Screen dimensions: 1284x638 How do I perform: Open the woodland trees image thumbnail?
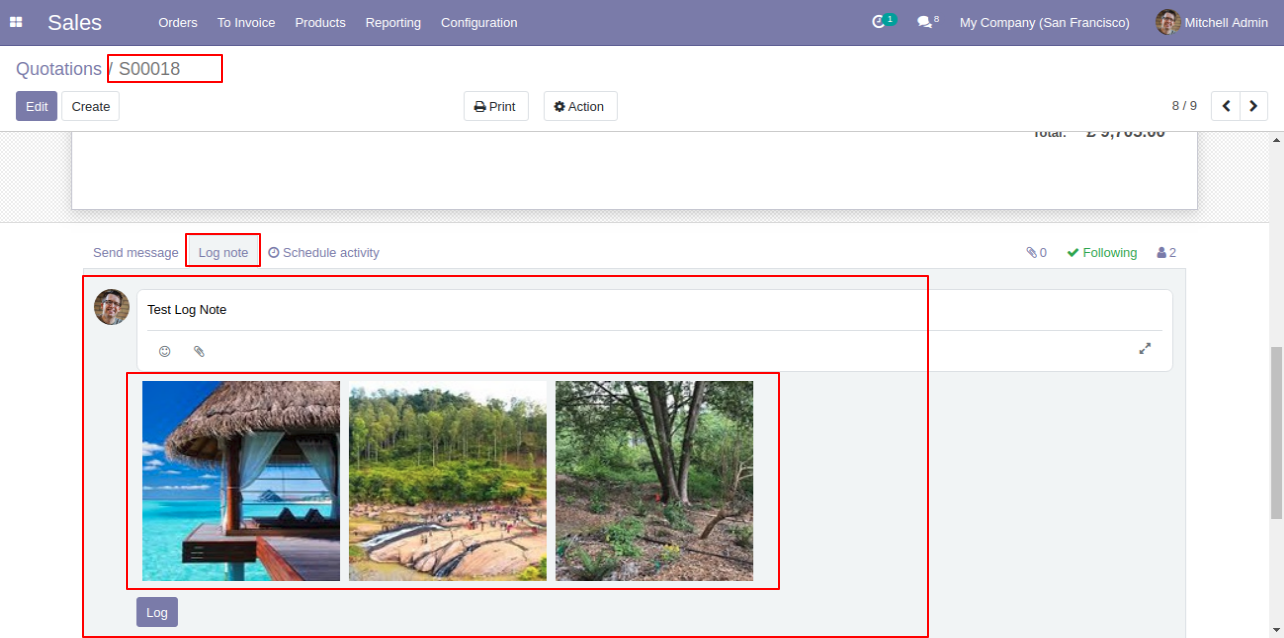pos(654,481)
